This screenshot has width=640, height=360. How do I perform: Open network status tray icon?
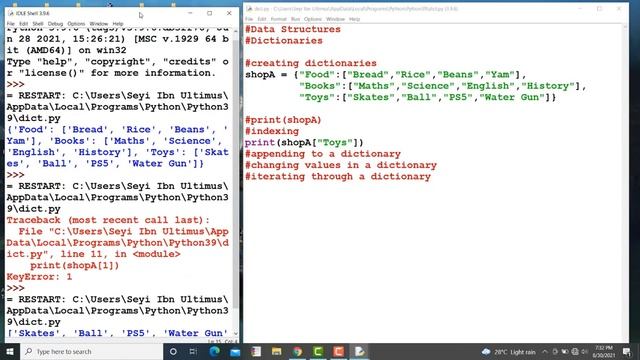[575, 351]
